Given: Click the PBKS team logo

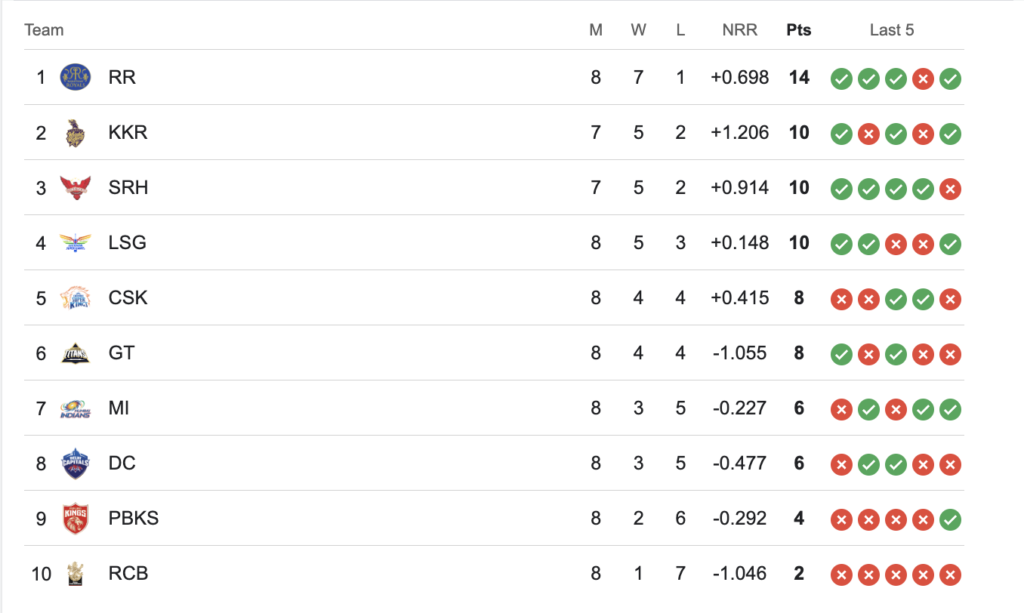Looking at the screenshot, I should (75, 518).
